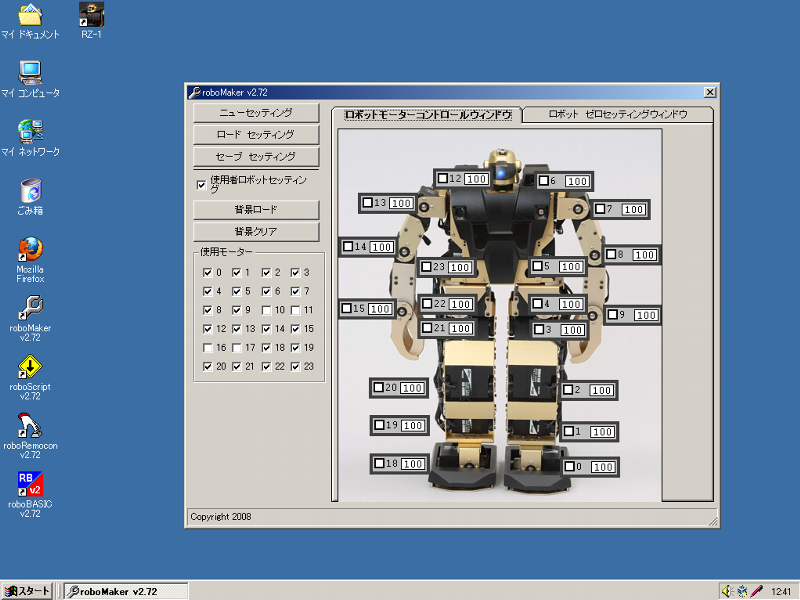
Task: Check the motor 13 box on robot image
Action: coord(368,203)
